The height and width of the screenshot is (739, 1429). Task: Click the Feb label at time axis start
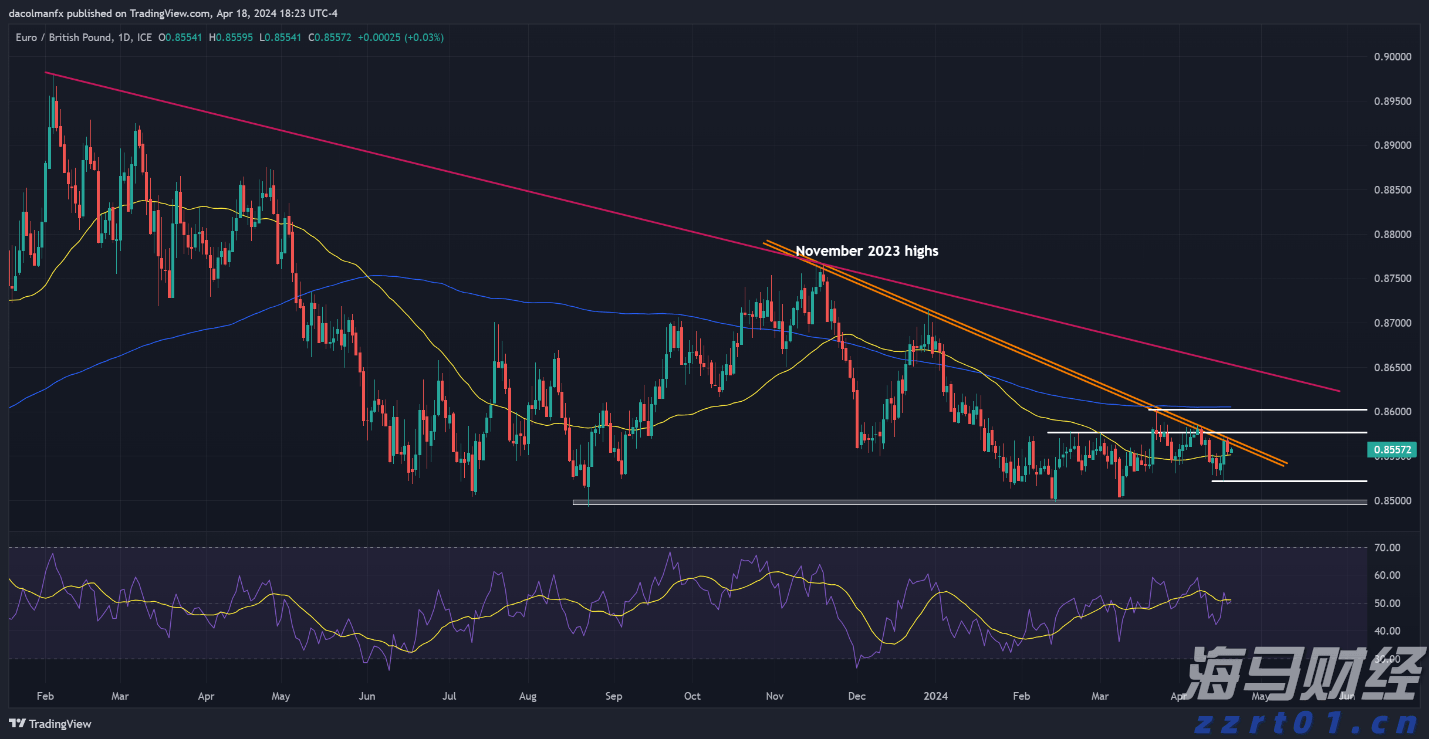46,695
